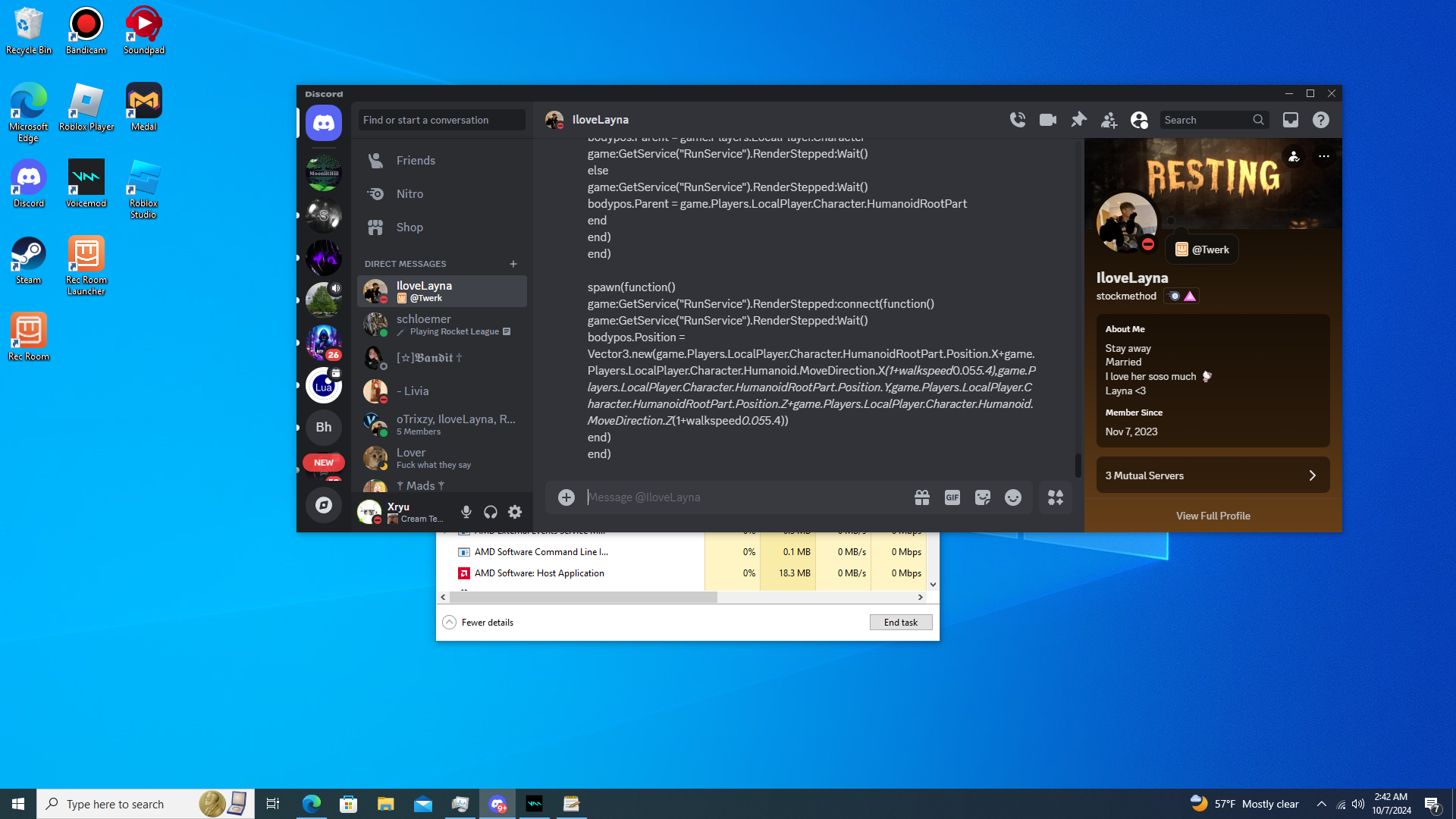Show hidden system tray icons

pos(1322,804)
